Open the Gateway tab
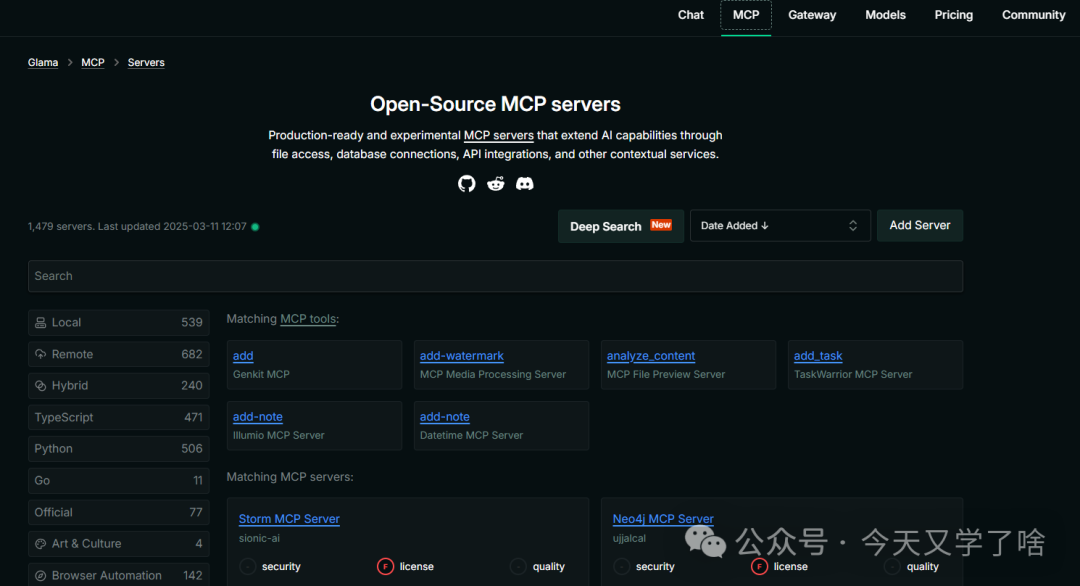Viewport: 1080px width, 586px height. [812, 15]
